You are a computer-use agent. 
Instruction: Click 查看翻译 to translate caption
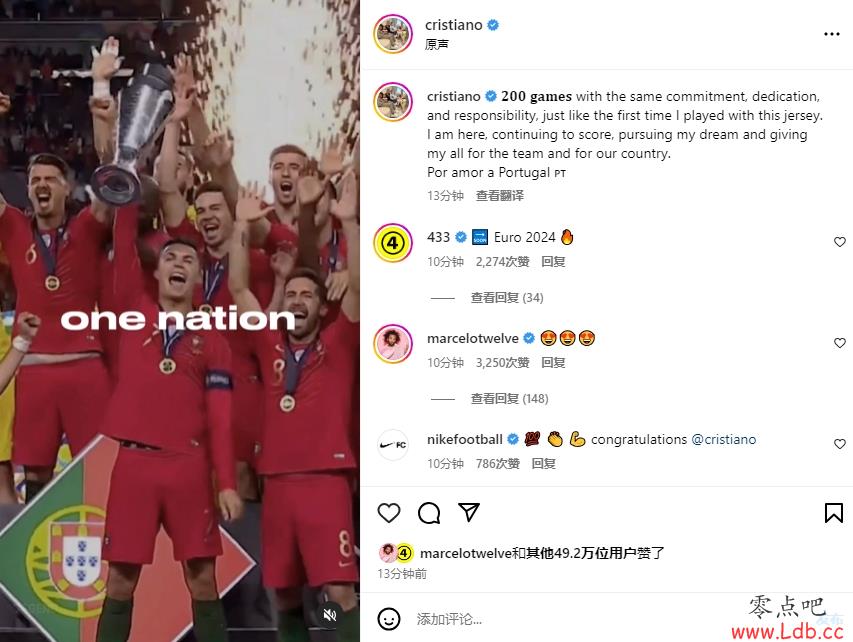pos(499,196)
